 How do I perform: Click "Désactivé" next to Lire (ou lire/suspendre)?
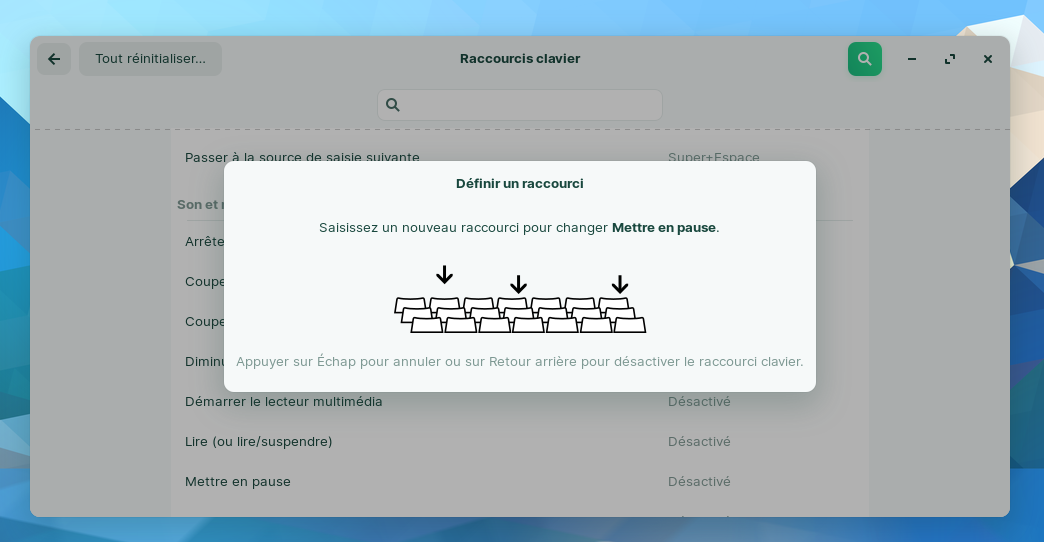point(699,442)
